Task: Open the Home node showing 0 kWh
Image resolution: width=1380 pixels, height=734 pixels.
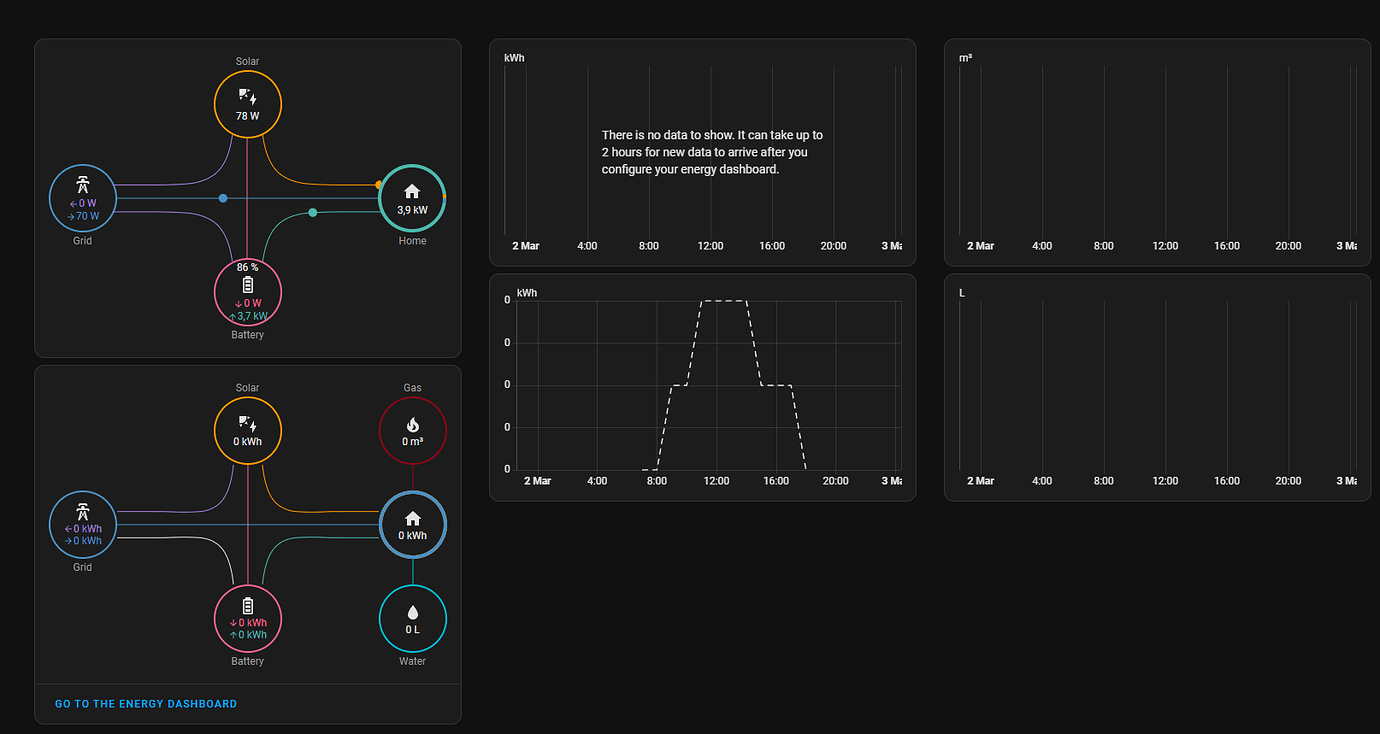Action: pos(412,525)
